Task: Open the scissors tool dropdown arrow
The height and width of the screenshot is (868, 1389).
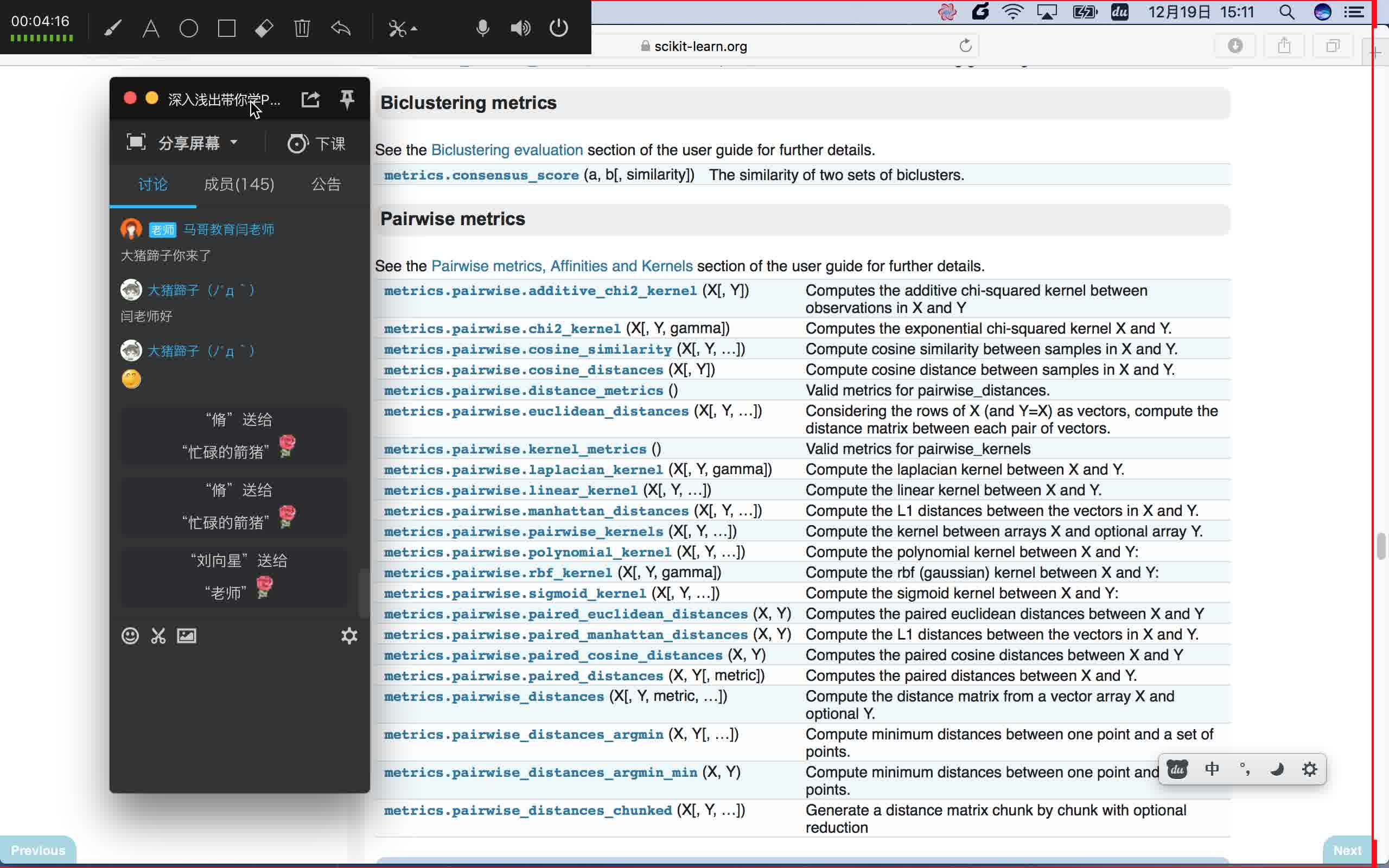Action: [414, 29]
